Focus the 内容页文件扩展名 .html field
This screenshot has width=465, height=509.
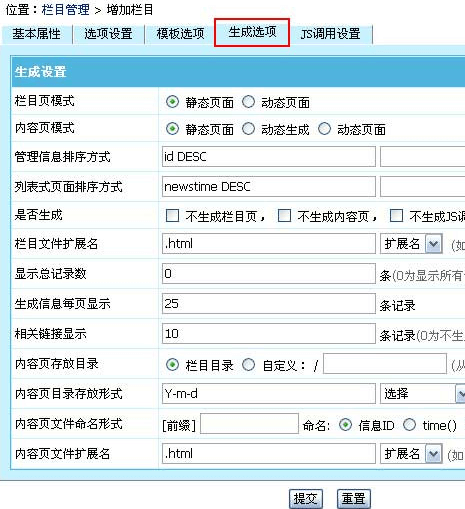click(269, 454)
